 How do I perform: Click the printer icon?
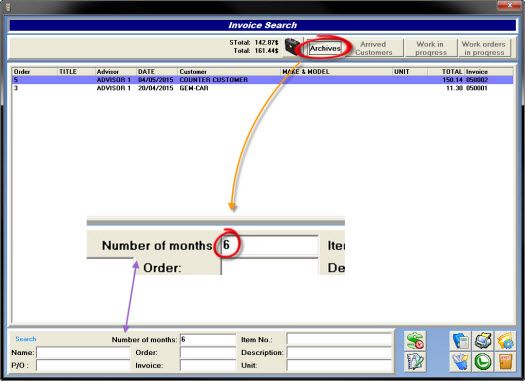coord(482,340)
